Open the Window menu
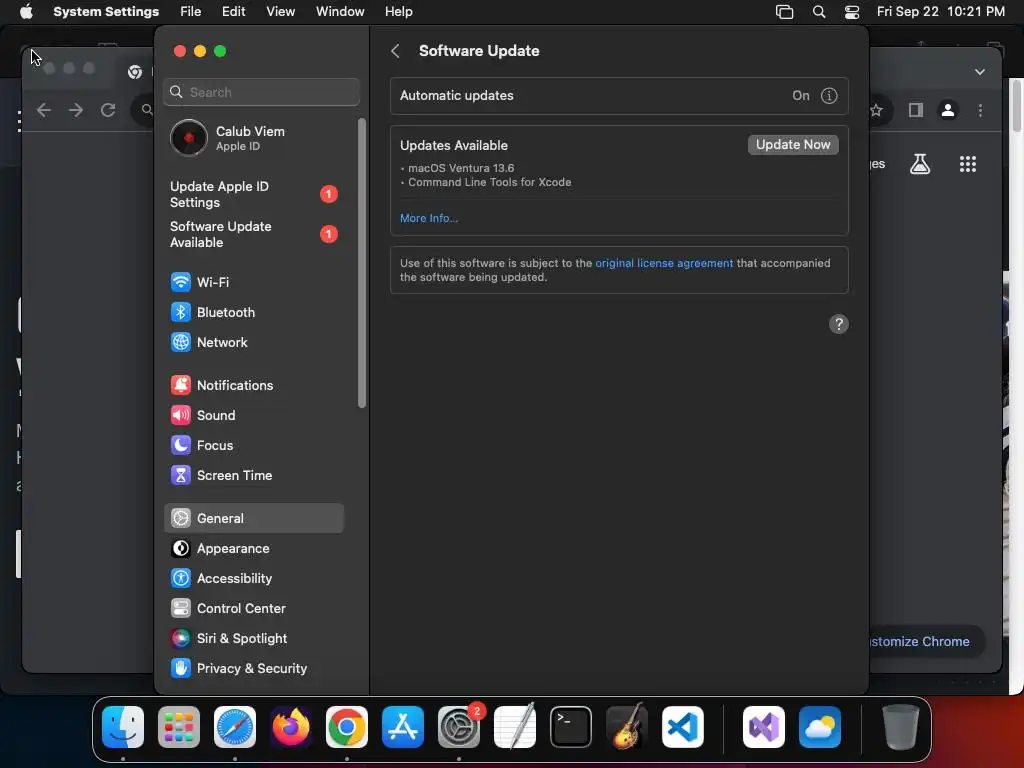This screenshot has height=768, width=1024. click(x=340, y=12)
